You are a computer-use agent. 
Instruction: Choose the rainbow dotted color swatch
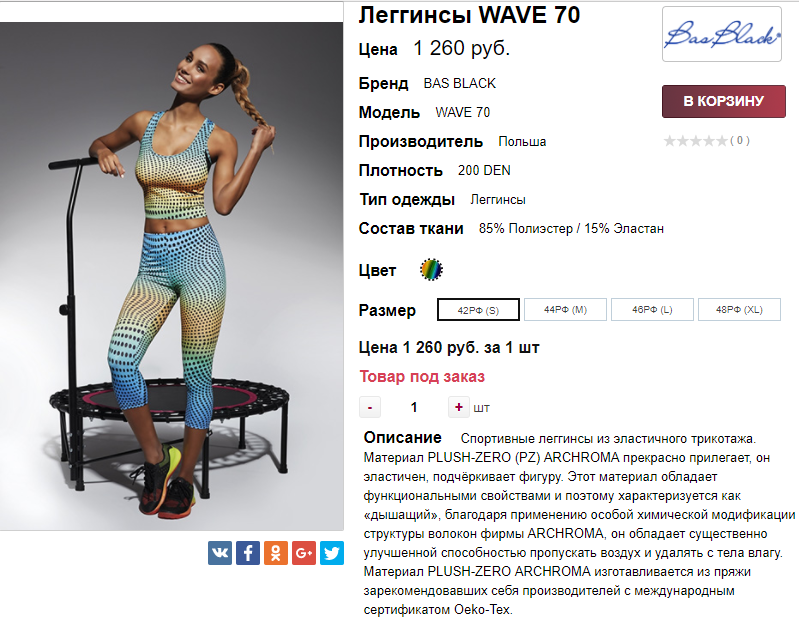tap(431, 270)
